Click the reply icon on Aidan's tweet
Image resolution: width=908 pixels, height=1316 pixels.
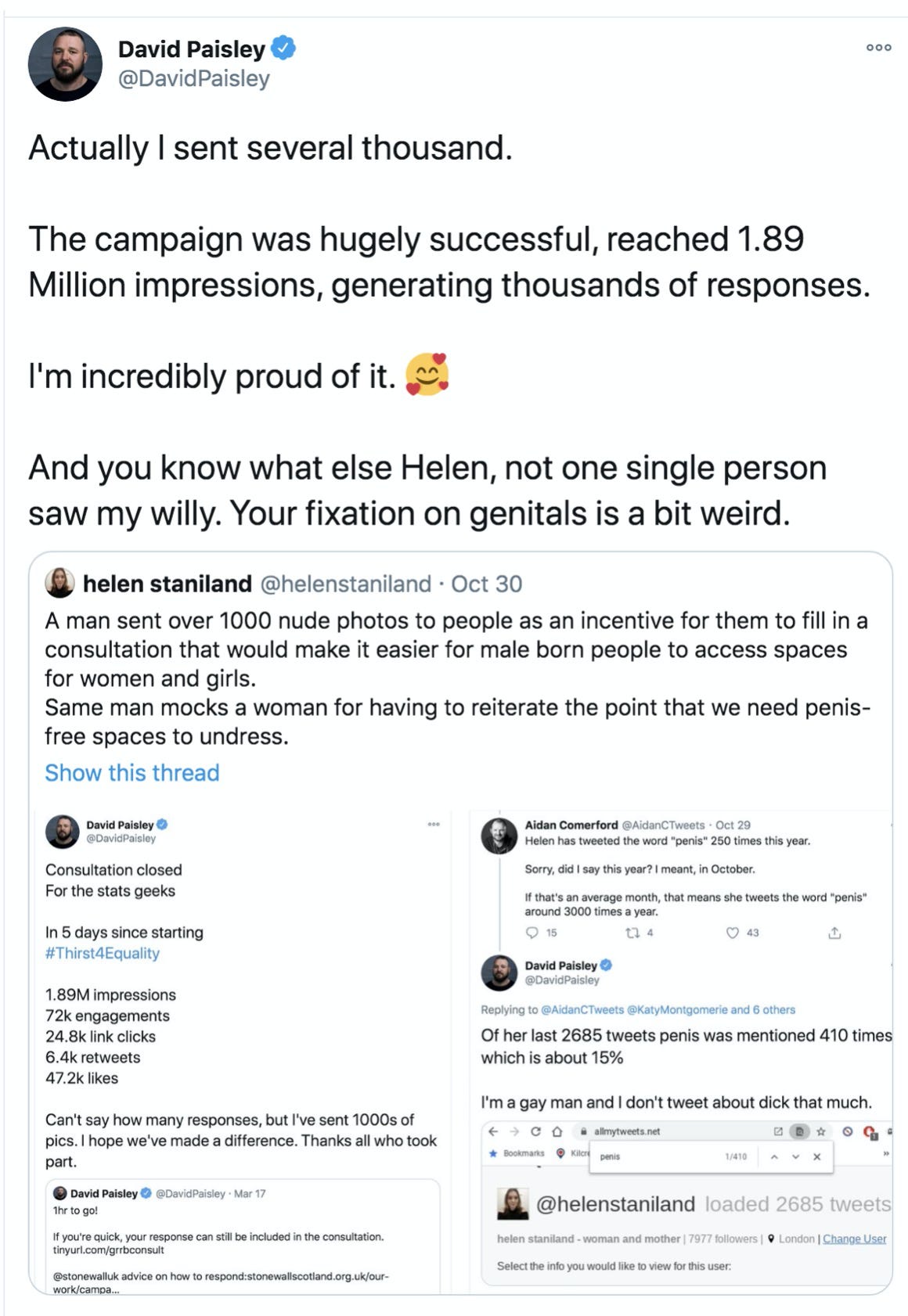(x=532, y=933)
